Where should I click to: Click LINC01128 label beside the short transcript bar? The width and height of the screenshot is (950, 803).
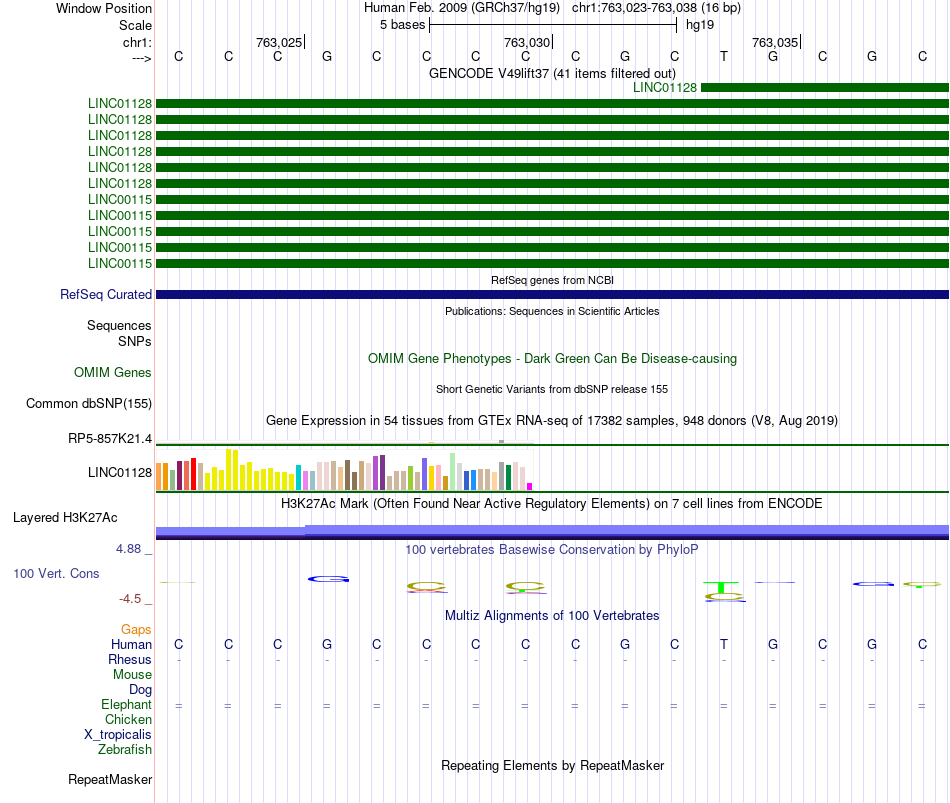pyautogui.click(x=665, y=87)
